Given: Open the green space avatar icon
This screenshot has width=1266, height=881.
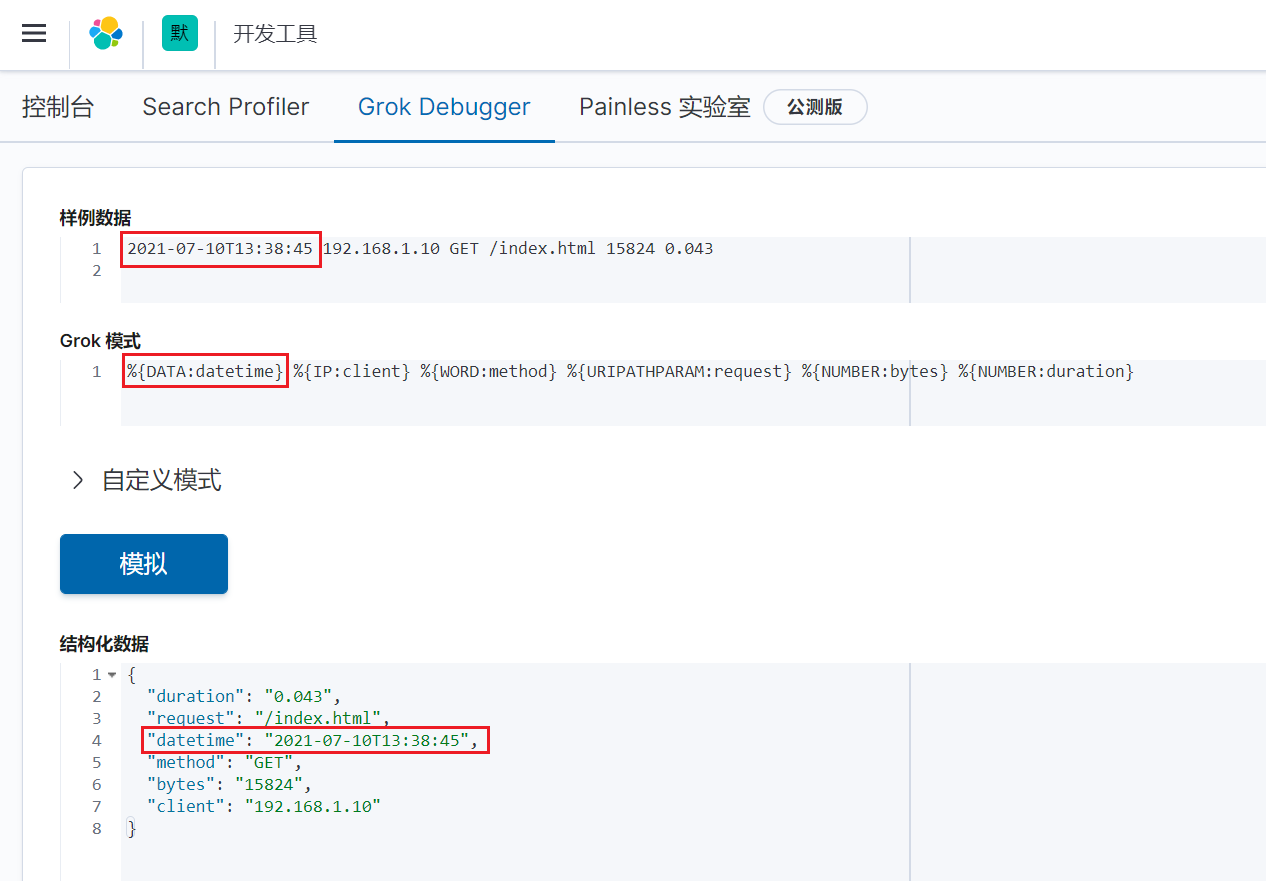Looking at the screenshot, I should tap(180, 33).
